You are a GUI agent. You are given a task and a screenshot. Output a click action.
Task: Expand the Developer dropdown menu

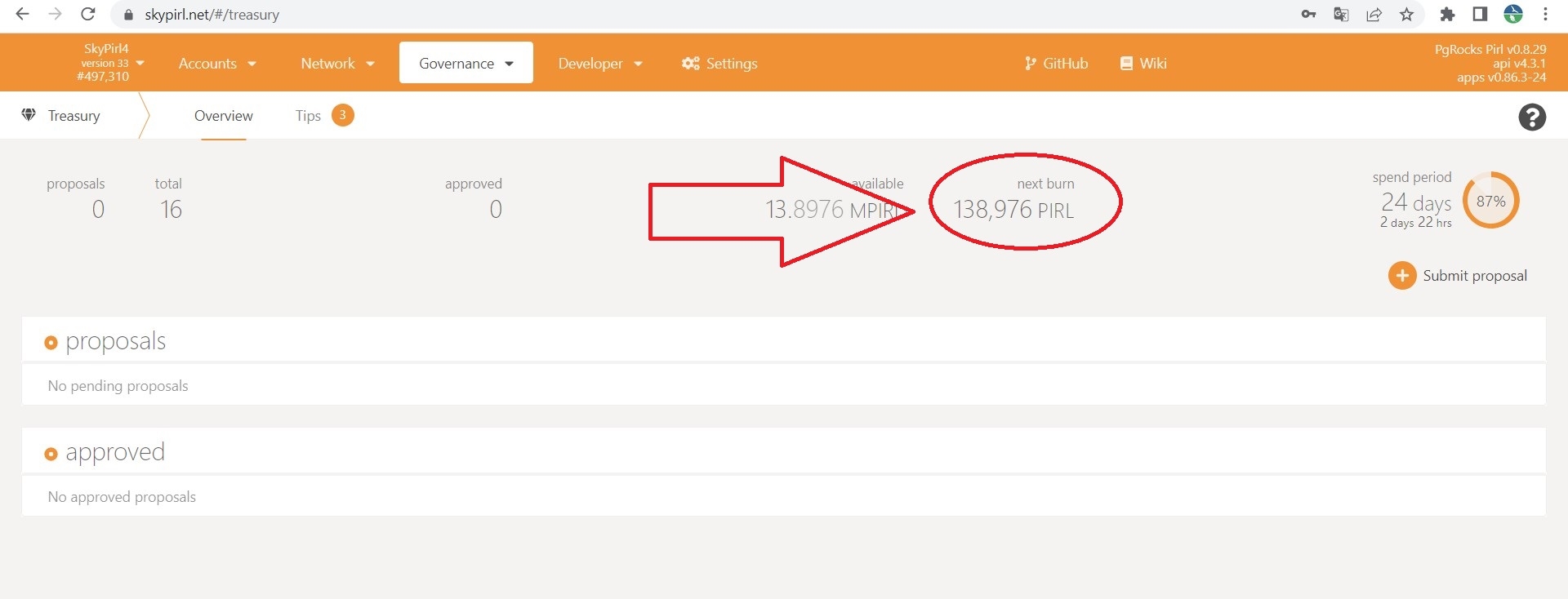(x=600, y=64)
